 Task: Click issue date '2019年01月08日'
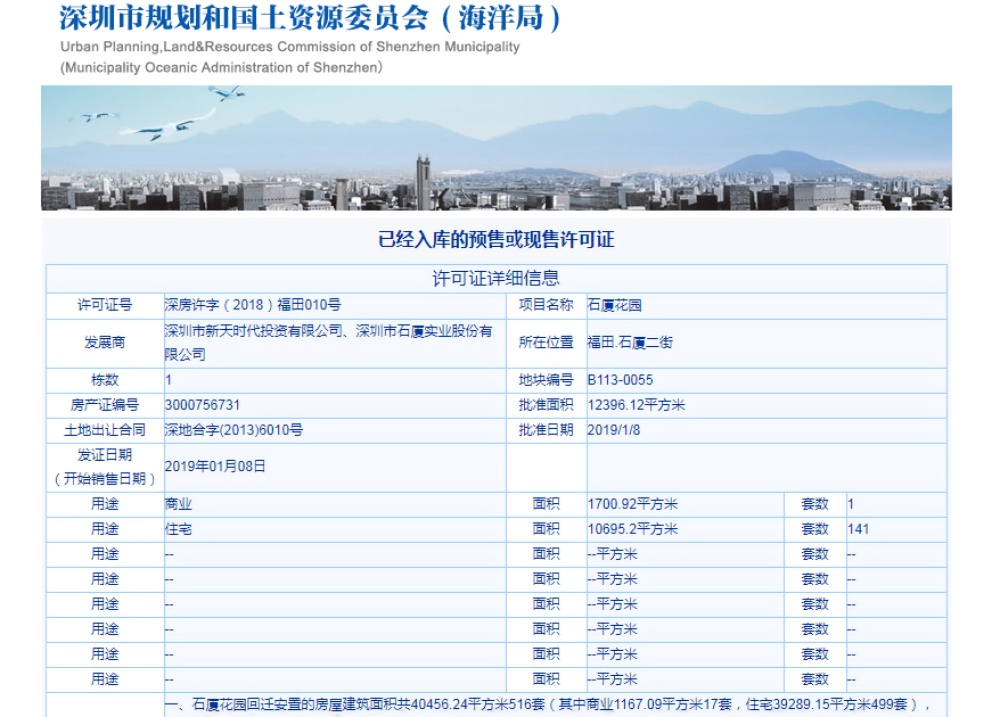[x=215, y=466]
